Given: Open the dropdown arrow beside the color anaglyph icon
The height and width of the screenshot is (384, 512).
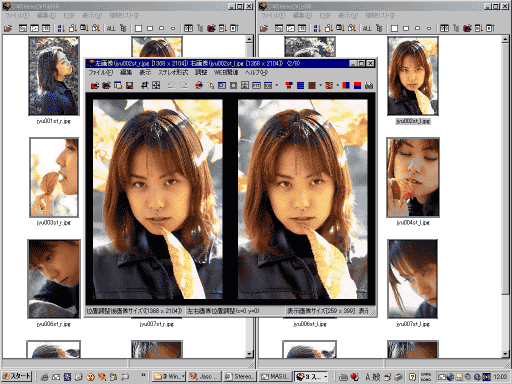Looking at the screenshot, I should click(x=337, y=86).
